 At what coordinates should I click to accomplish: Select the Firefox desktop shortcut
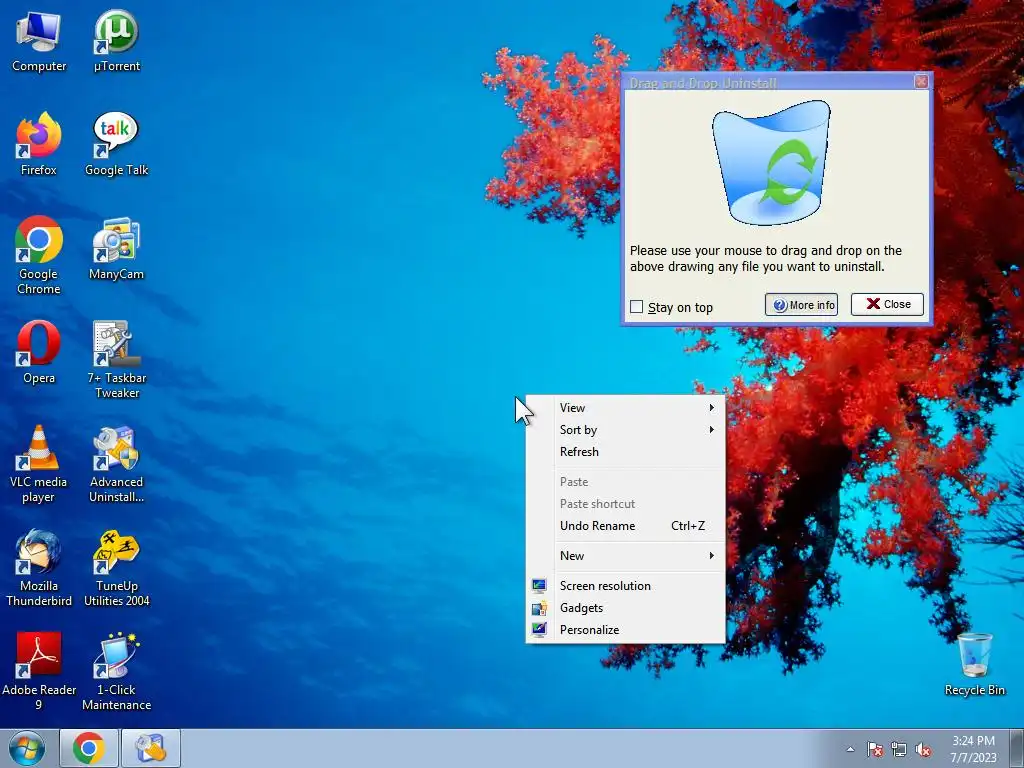point(39,145)
